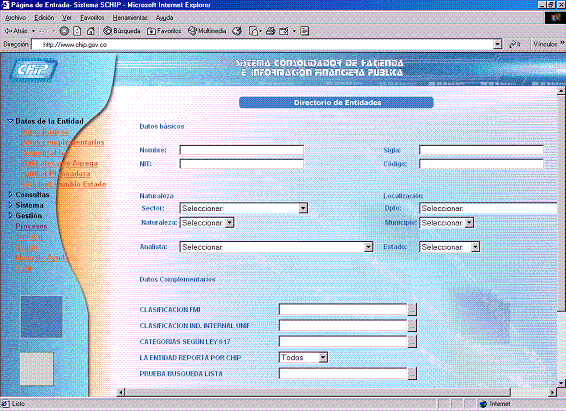Open the Tutorial link
Viewport: 566px width, 411px height.
(x=29, y=237)
